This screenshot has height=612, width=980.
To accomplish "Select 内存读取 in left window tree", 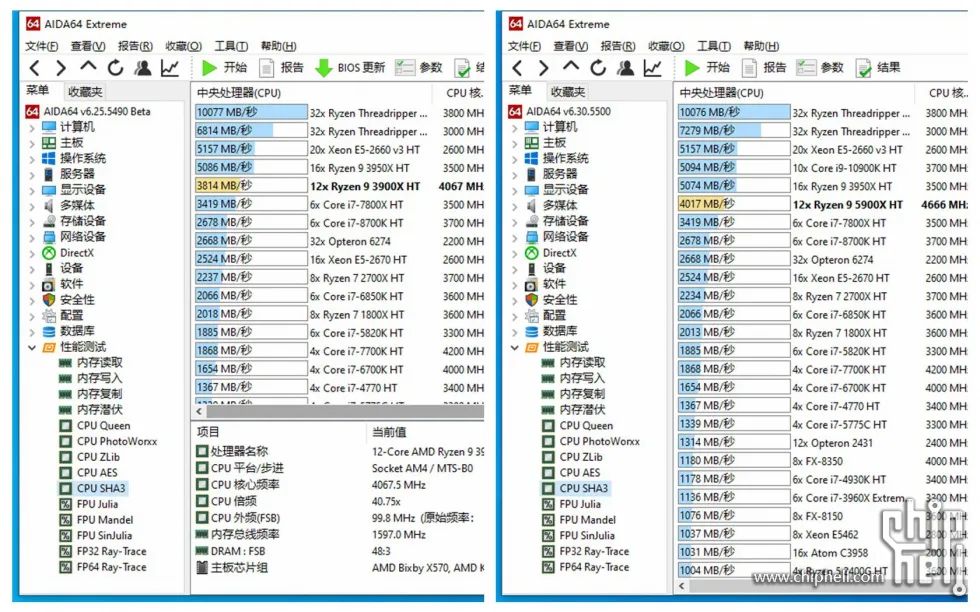I will [x=99, y=363].
